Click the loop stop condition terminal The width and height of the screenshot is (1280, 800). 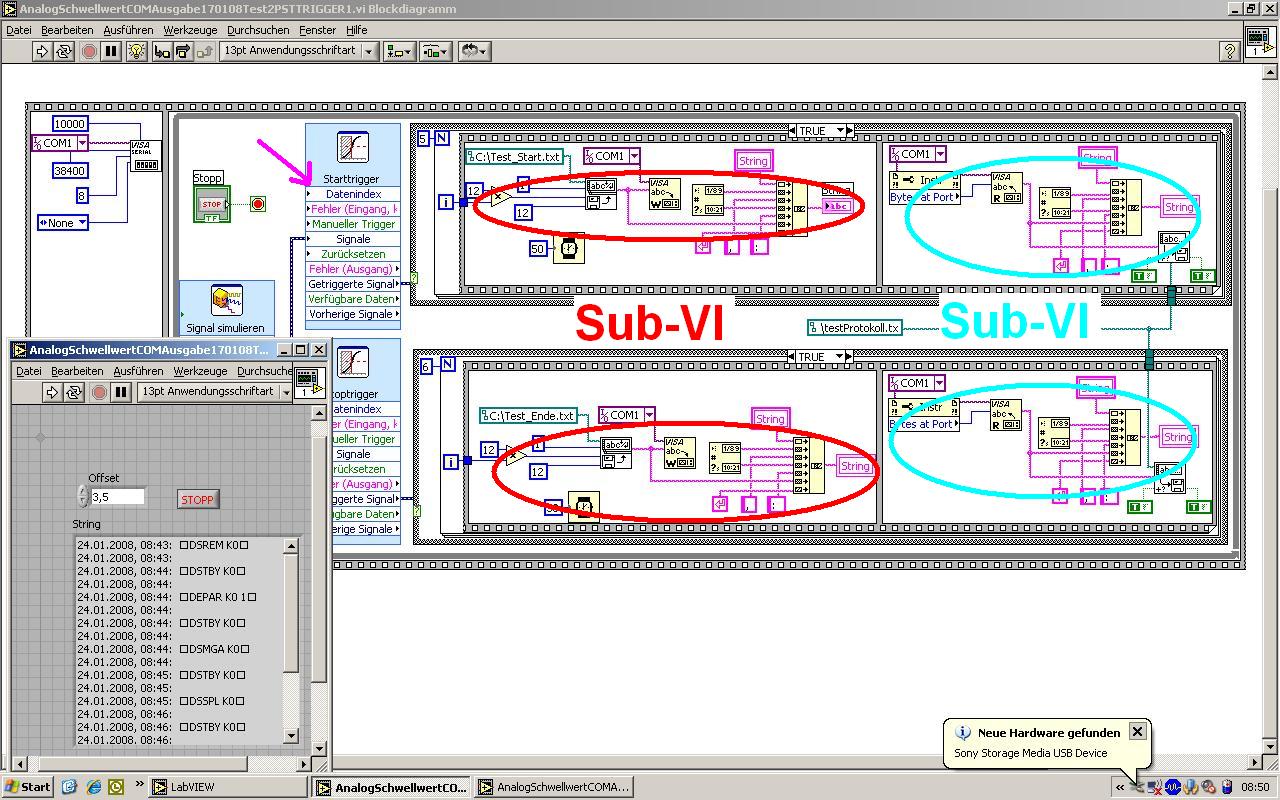257,204
